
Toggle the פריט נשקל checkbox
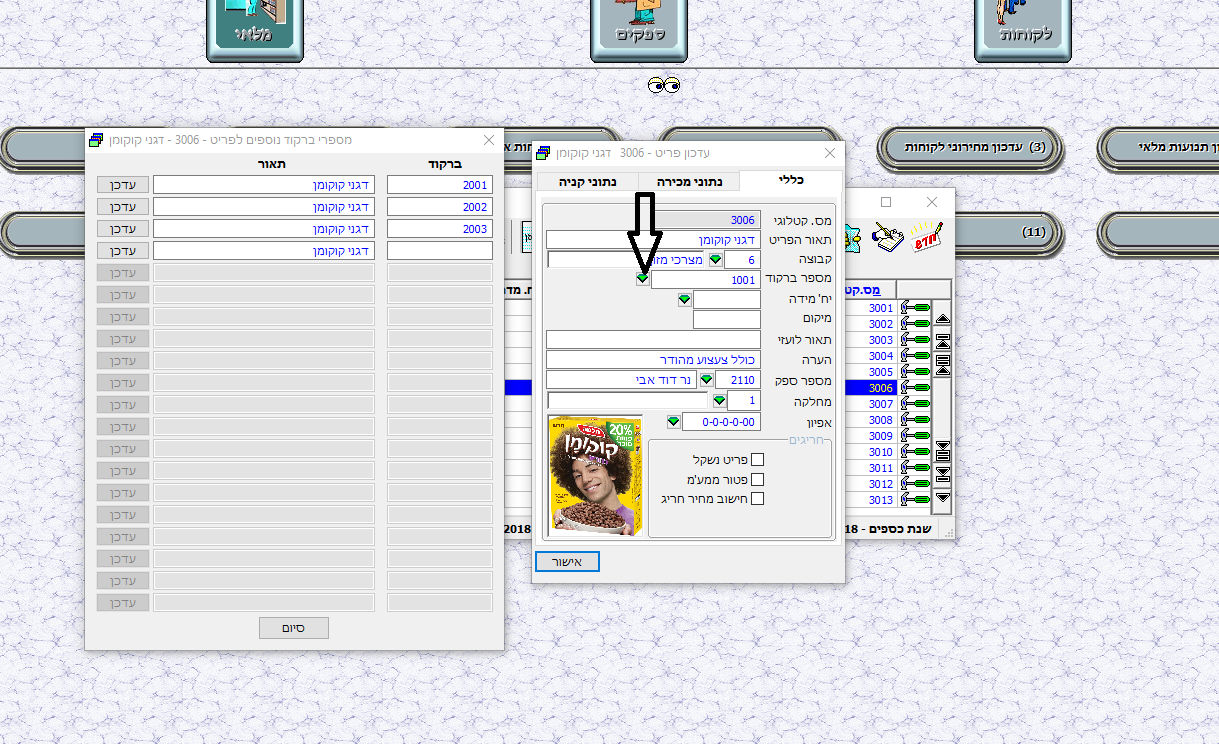757,460
